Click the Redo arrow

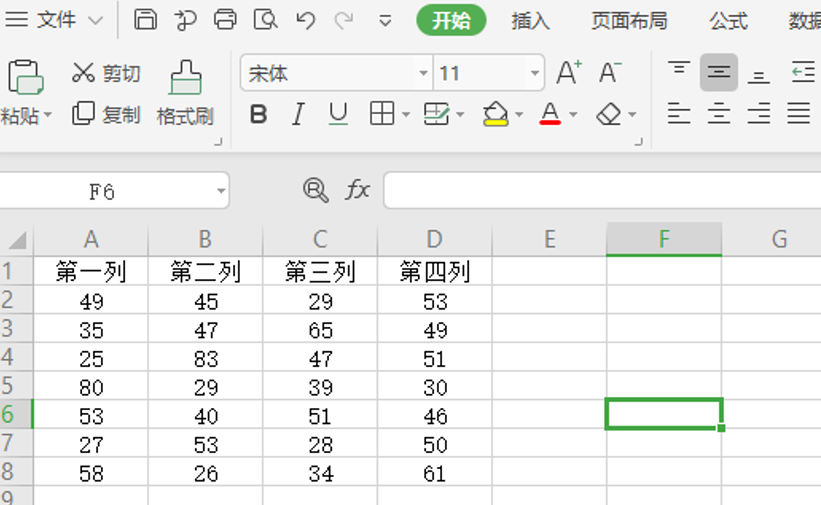[x=344, y=20]
